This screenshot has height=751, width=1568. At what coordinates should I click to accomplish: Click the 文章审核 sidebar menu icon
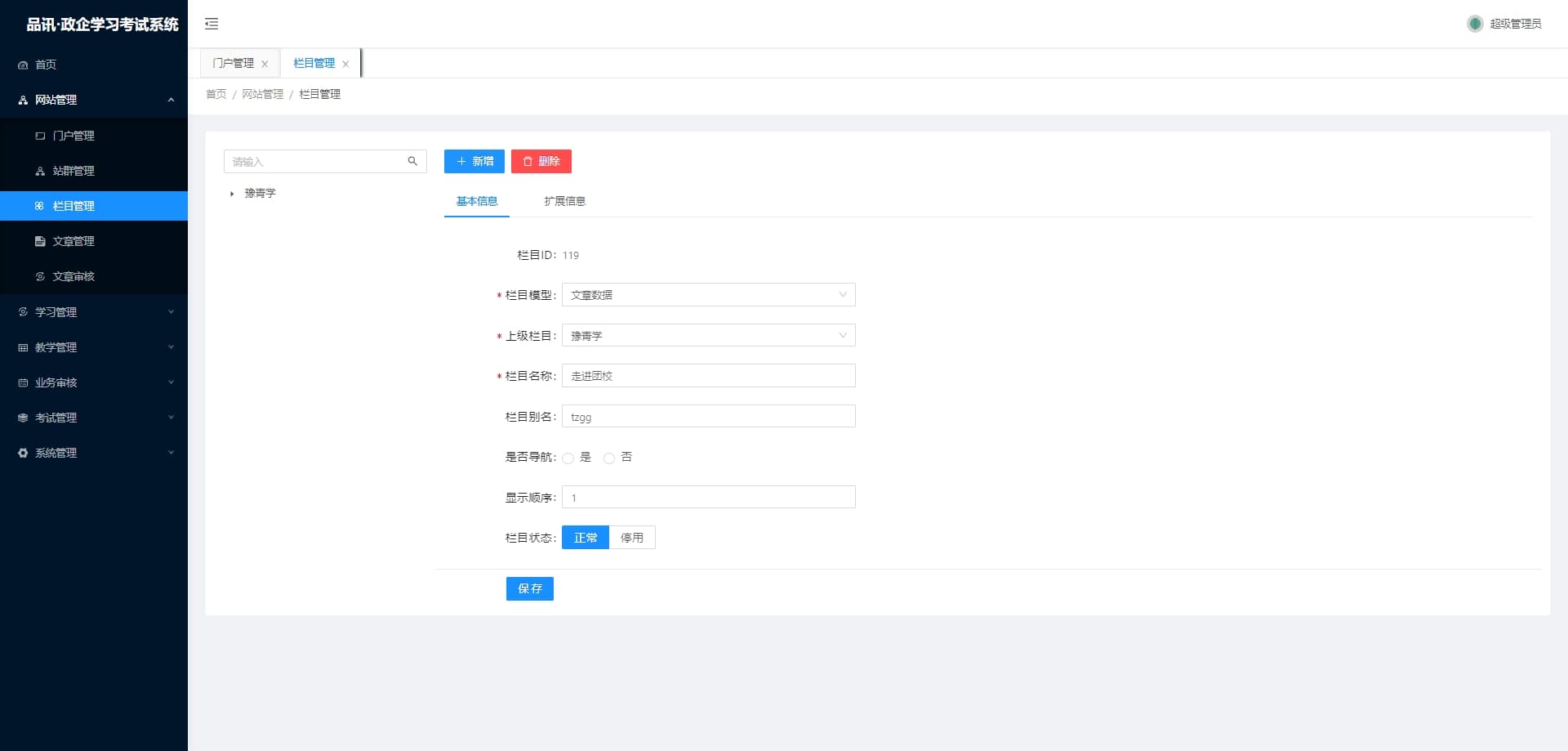click(x=40, y=276)
